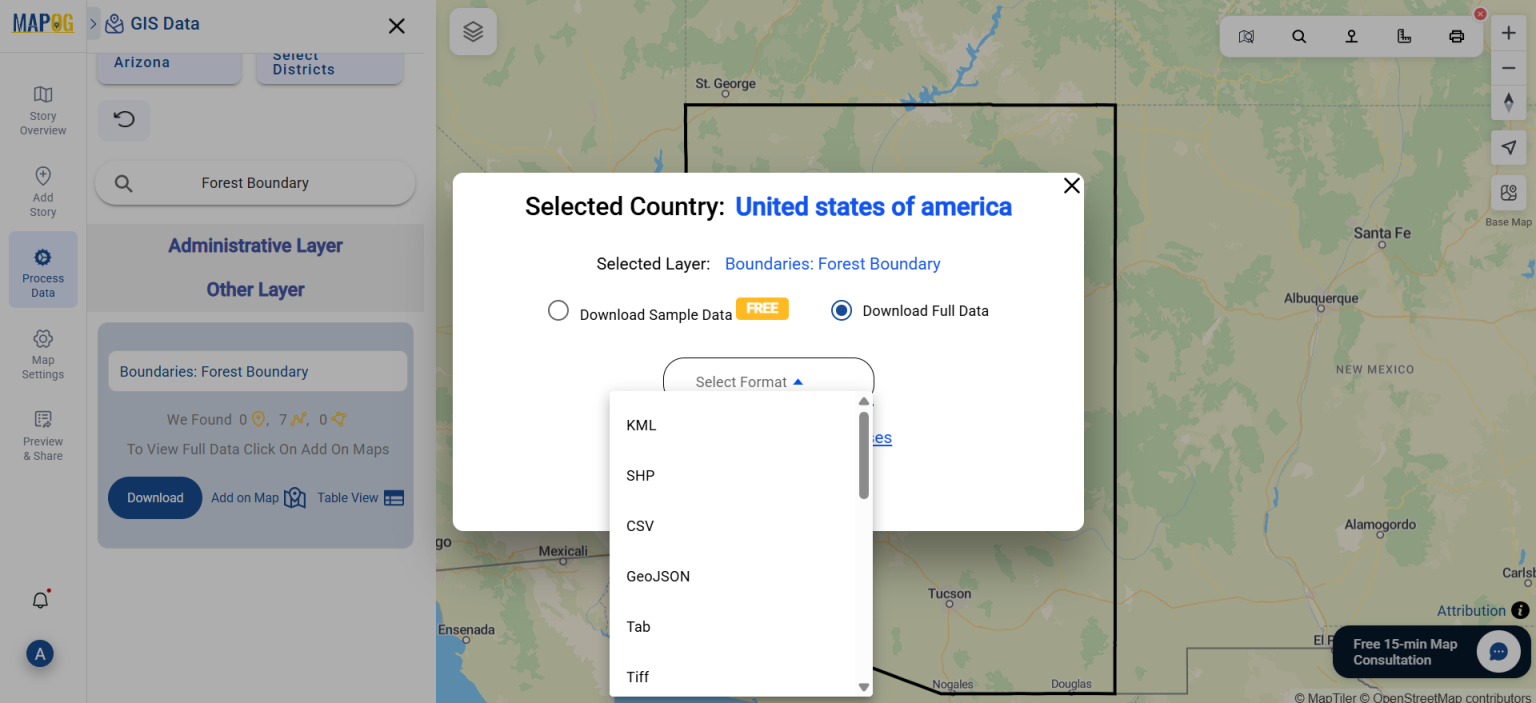Viewport: 1536px width, 703px height.
Task: Click the locate-me navigation arrow
Action: [1508, 147]
